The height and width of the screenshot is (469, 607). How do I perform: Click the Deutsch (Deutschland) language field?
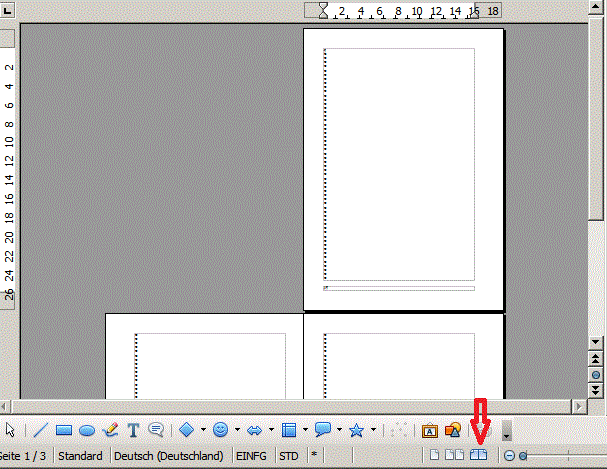tap(168, 456)
